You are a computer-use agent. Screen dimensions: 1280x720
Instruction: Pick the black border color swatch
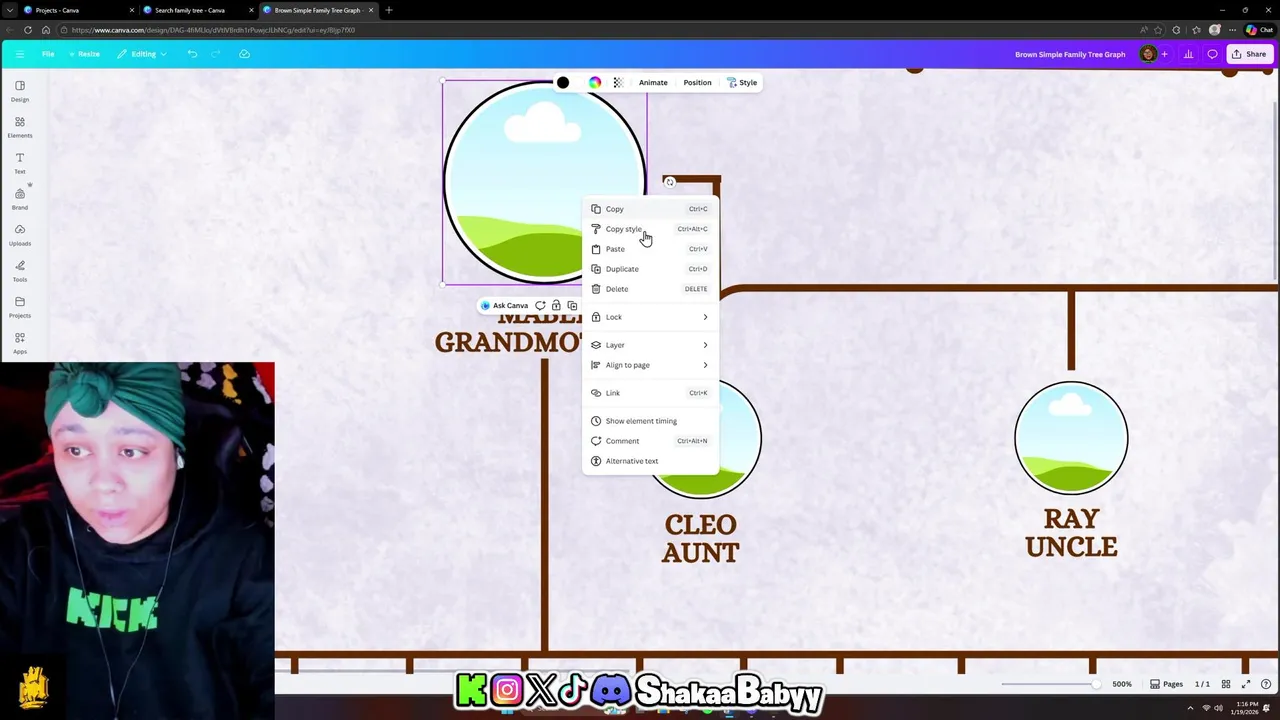point(563,83)
